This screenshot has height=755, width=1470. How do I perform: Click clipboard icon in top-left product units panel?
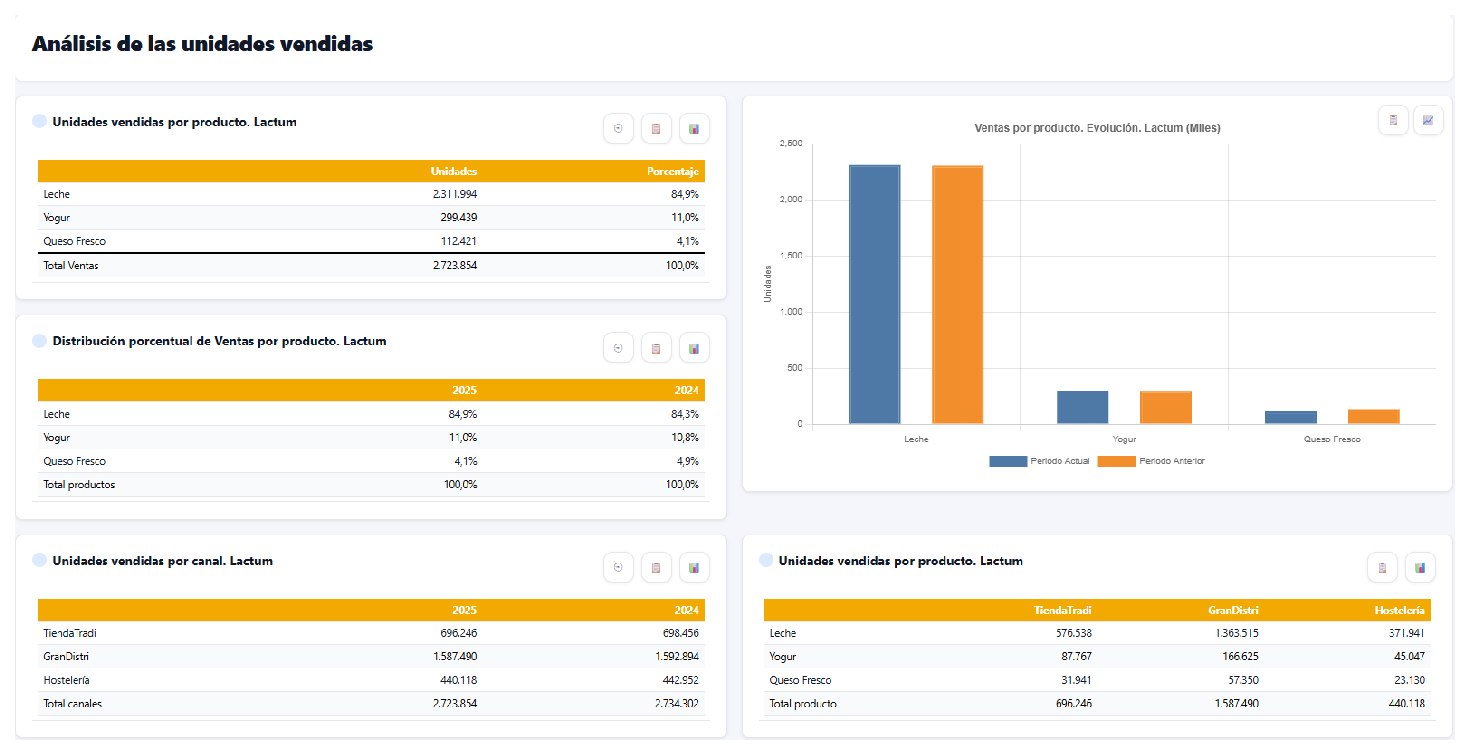656,128
